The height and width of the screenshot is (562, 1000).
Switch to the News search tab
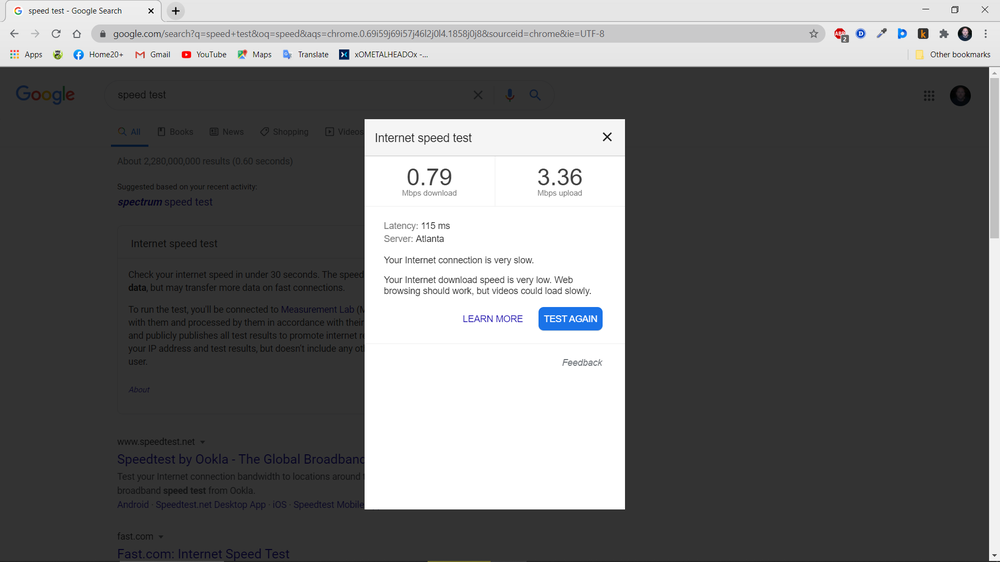tap(226, 132)
